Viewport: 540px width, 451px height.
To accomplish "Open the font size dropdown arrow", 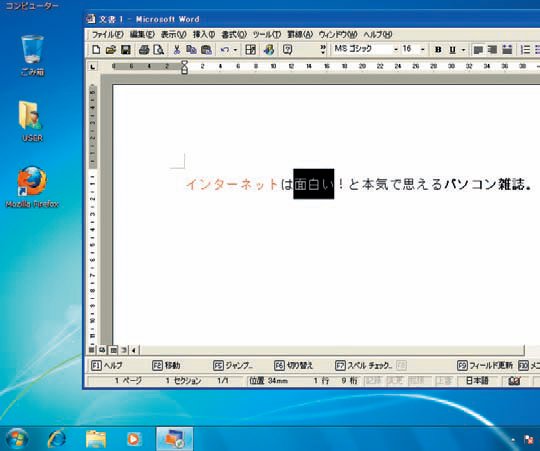I will pos(423,50).
